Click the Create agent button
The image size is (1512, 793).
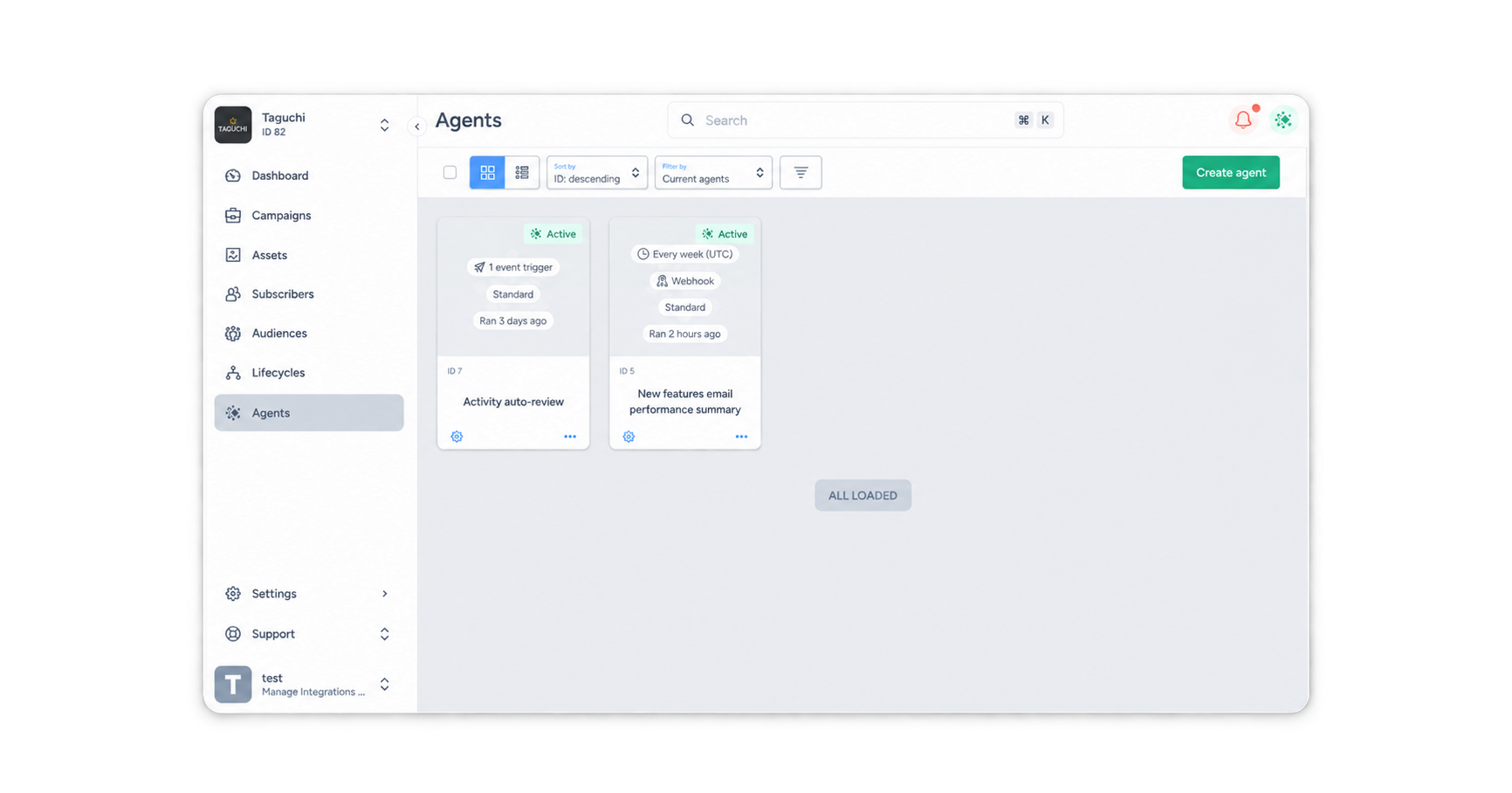pos(1231,172)
